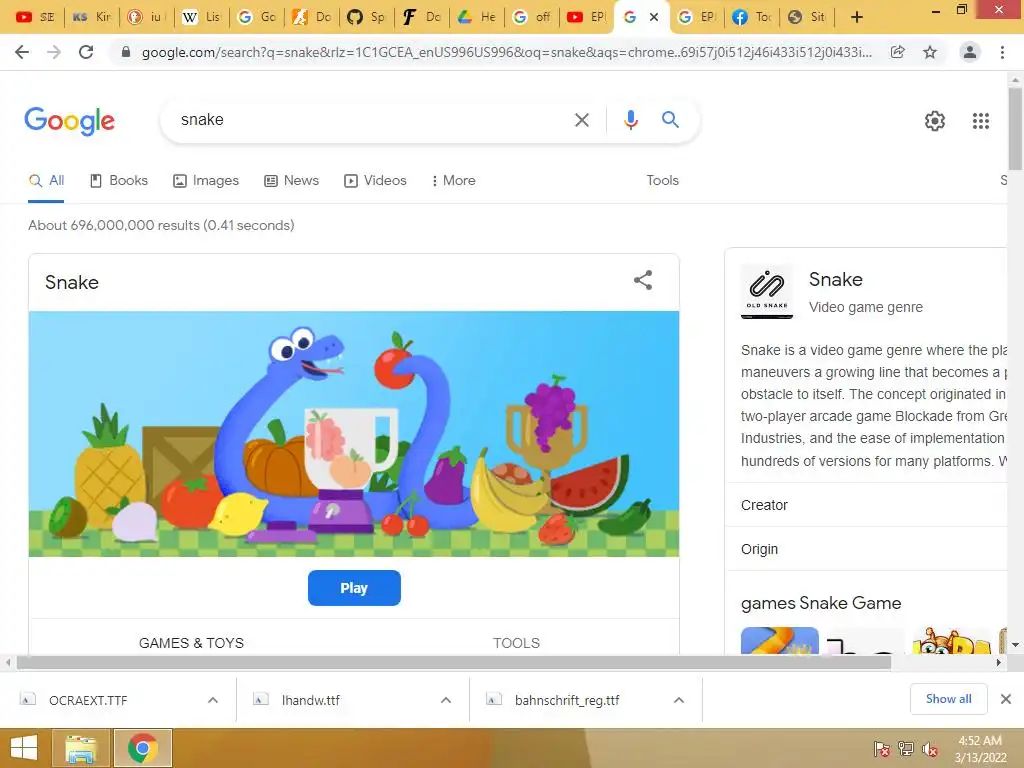The width and height of the screenshot is (1024, 768).
Task: Click the lock icon in the address bar
Action: coord(126,52)
